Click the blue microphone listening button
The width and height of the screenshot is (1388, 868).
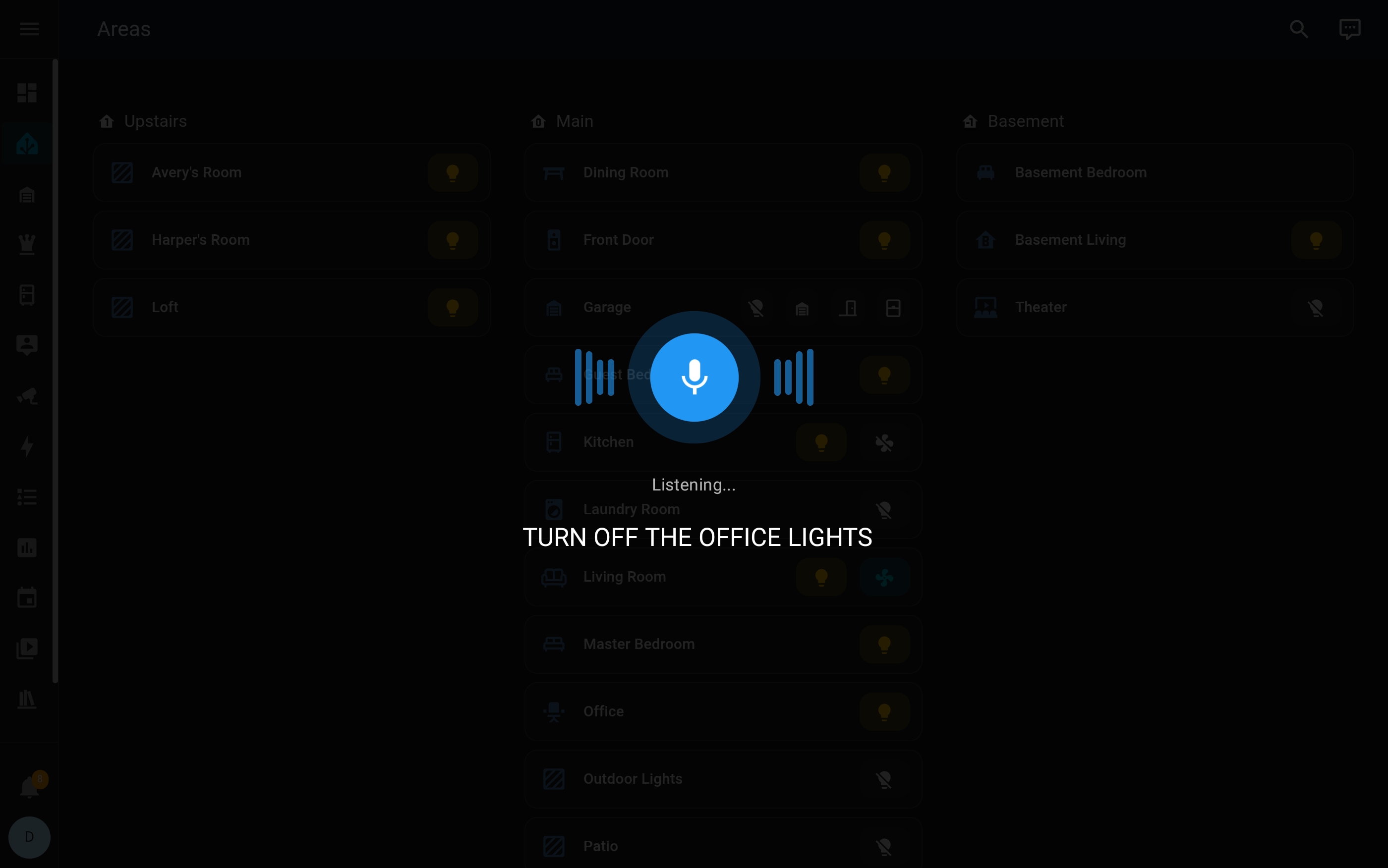[694, 377]
